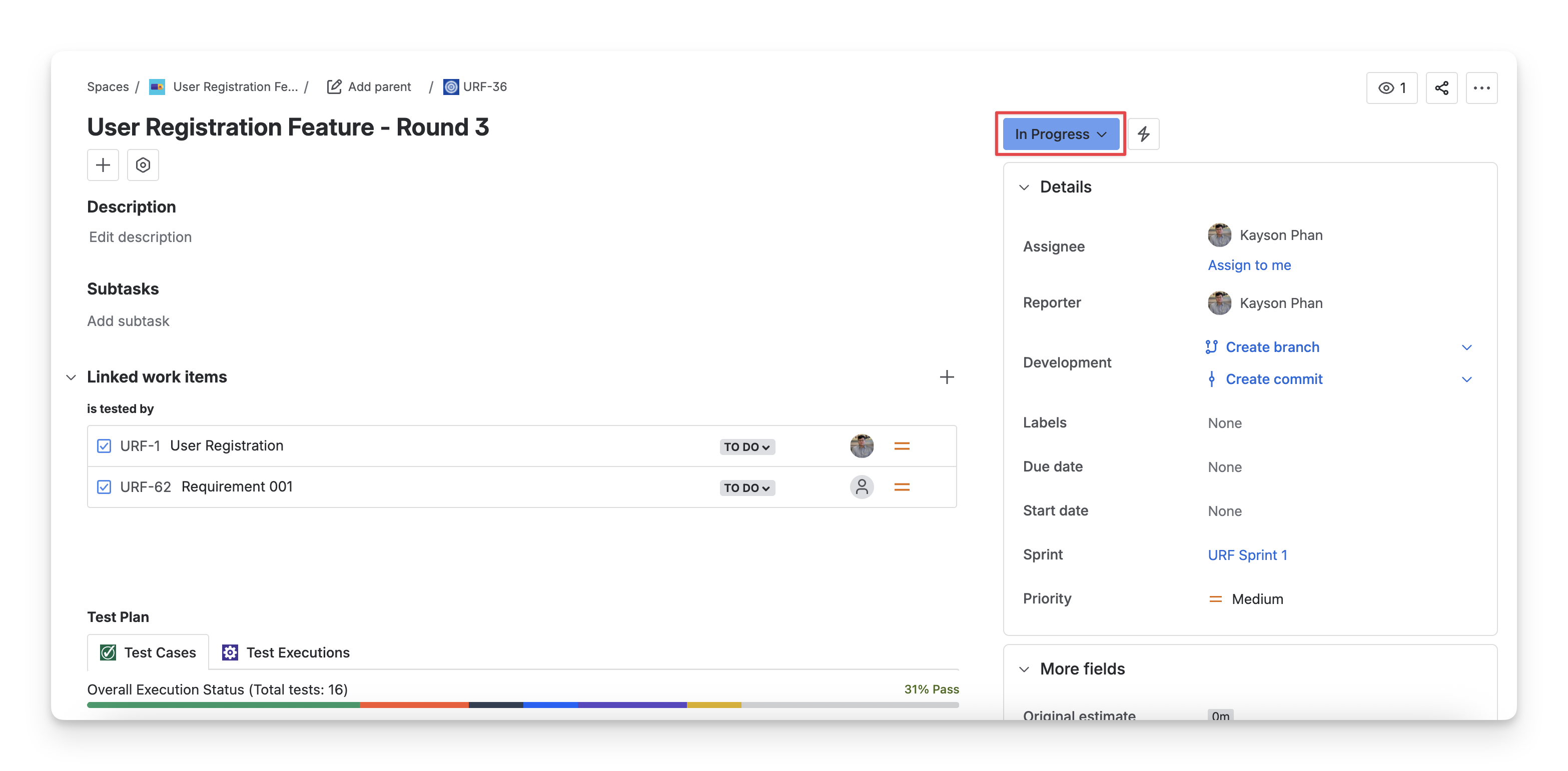The width and height of the screenshot is (1568, 771).
Task: Open URF Sprint 1 link
Action: (1247, 554)
